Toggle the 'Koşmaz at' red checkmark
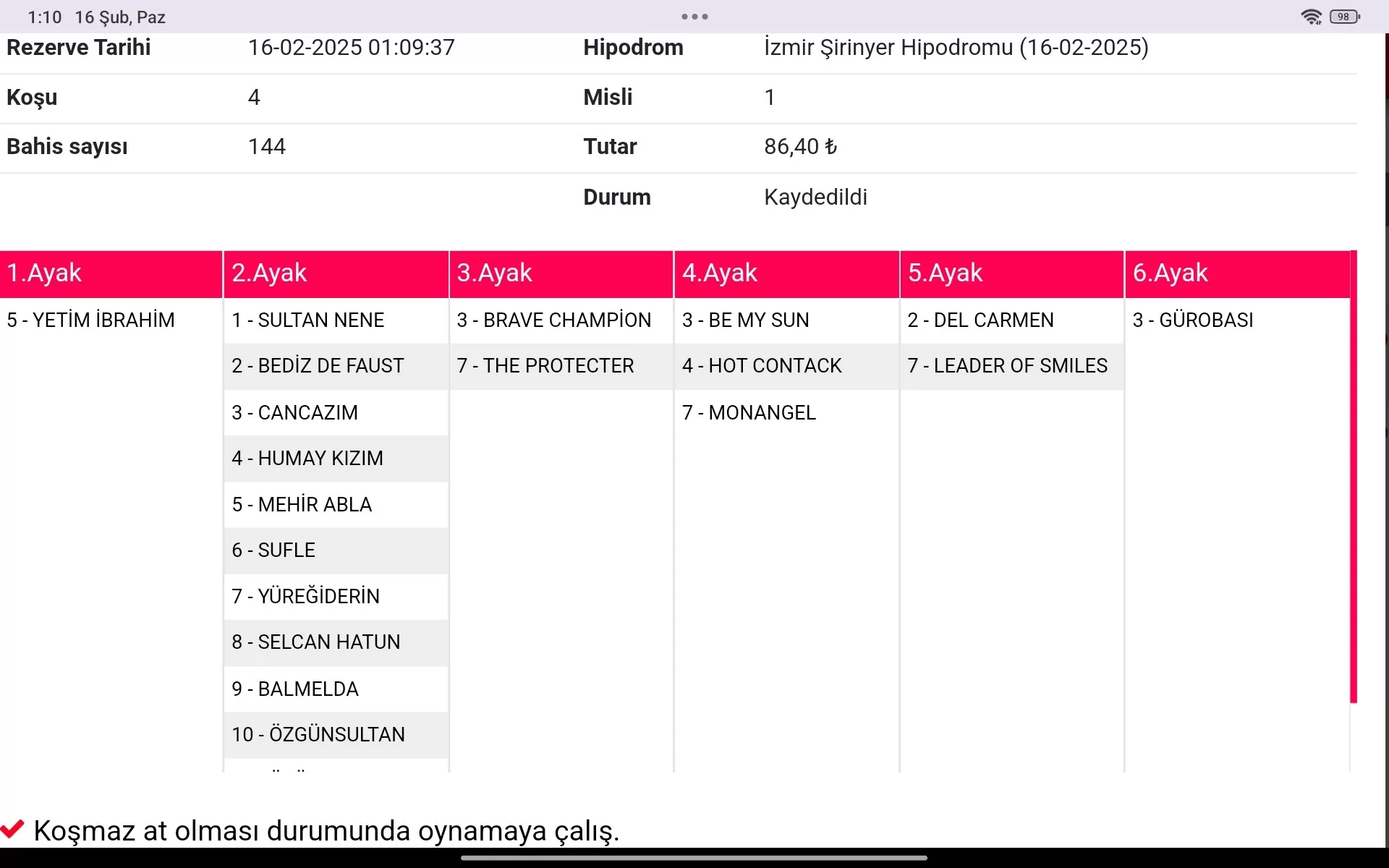 click(x=13, y=829)
